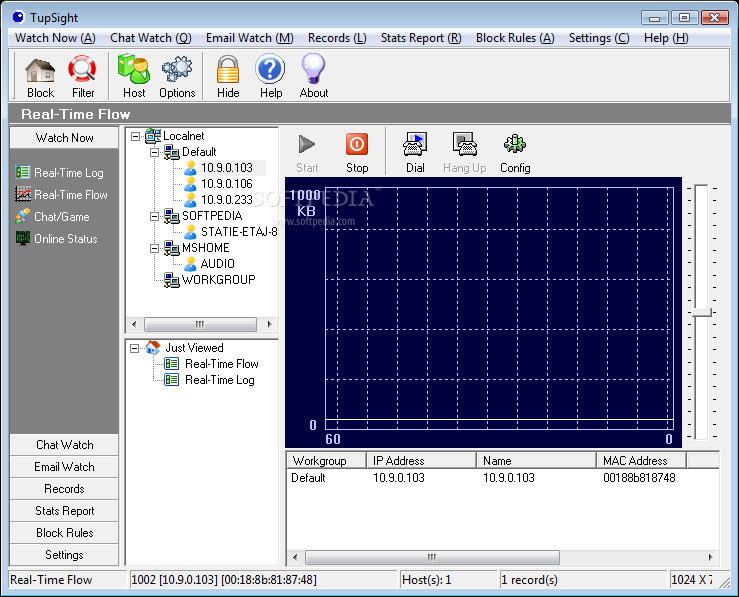Image resolution: width=739 pixels, height=597 pixels.
Task: Open the Filter tool in the toolbar
Action: pos(82,71)
